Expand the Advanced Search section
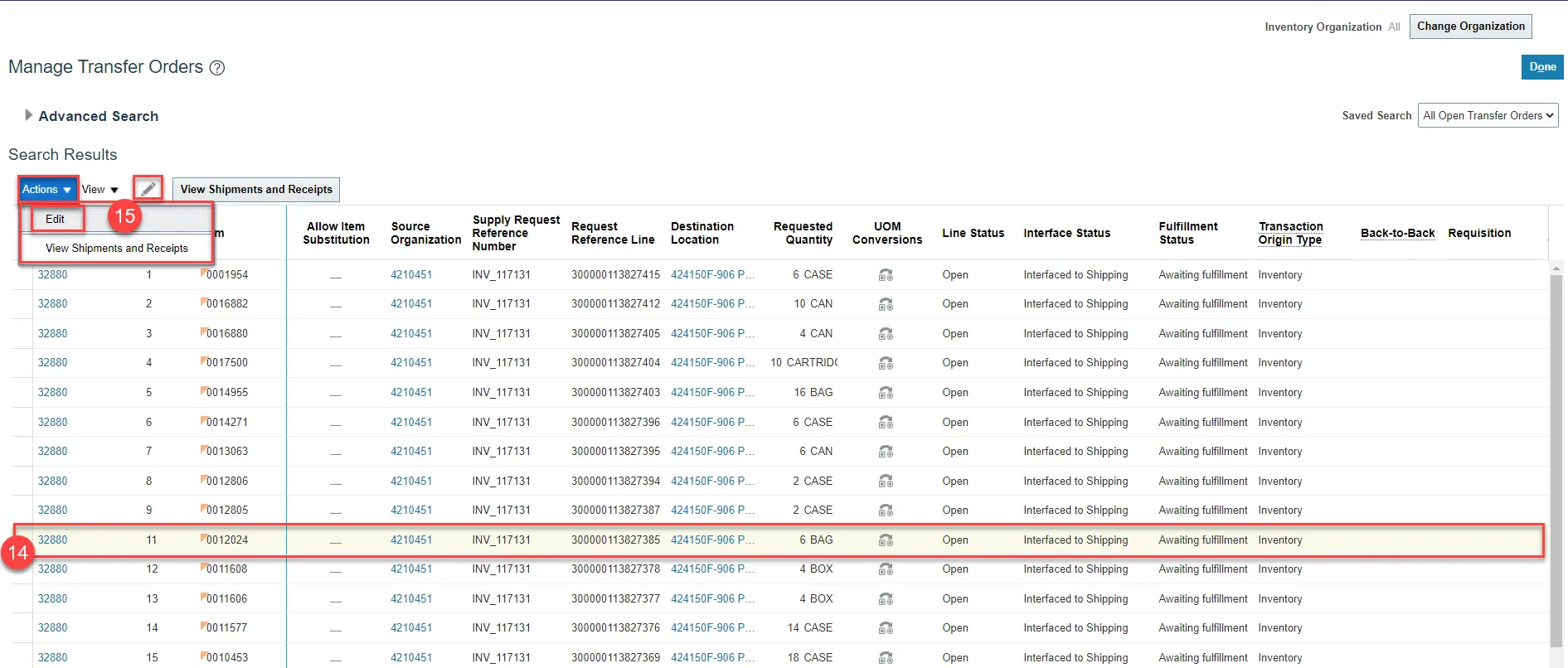The height and width of the screenshot is (668, 1568). point(29,116)
